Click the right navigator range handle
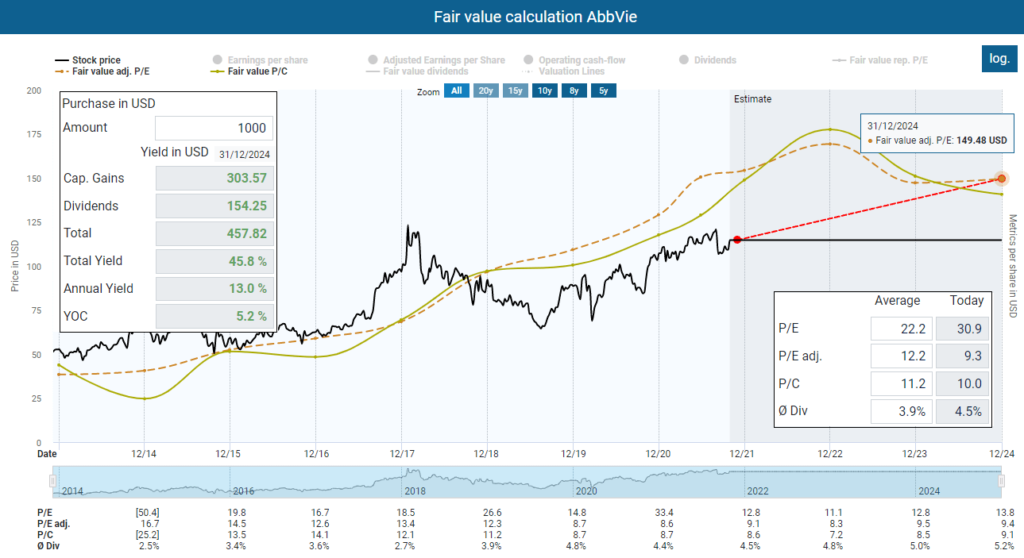The height and width of the screenshot is (558, 1024). point(1001,482)
